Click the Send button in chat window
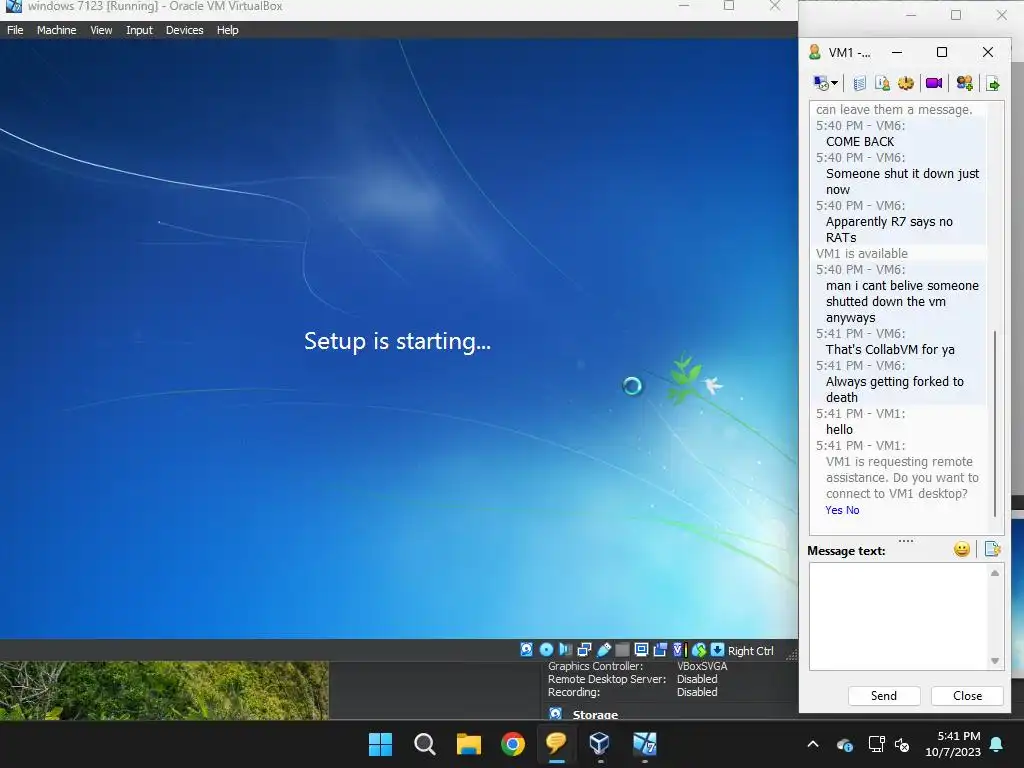 (884, 696)
